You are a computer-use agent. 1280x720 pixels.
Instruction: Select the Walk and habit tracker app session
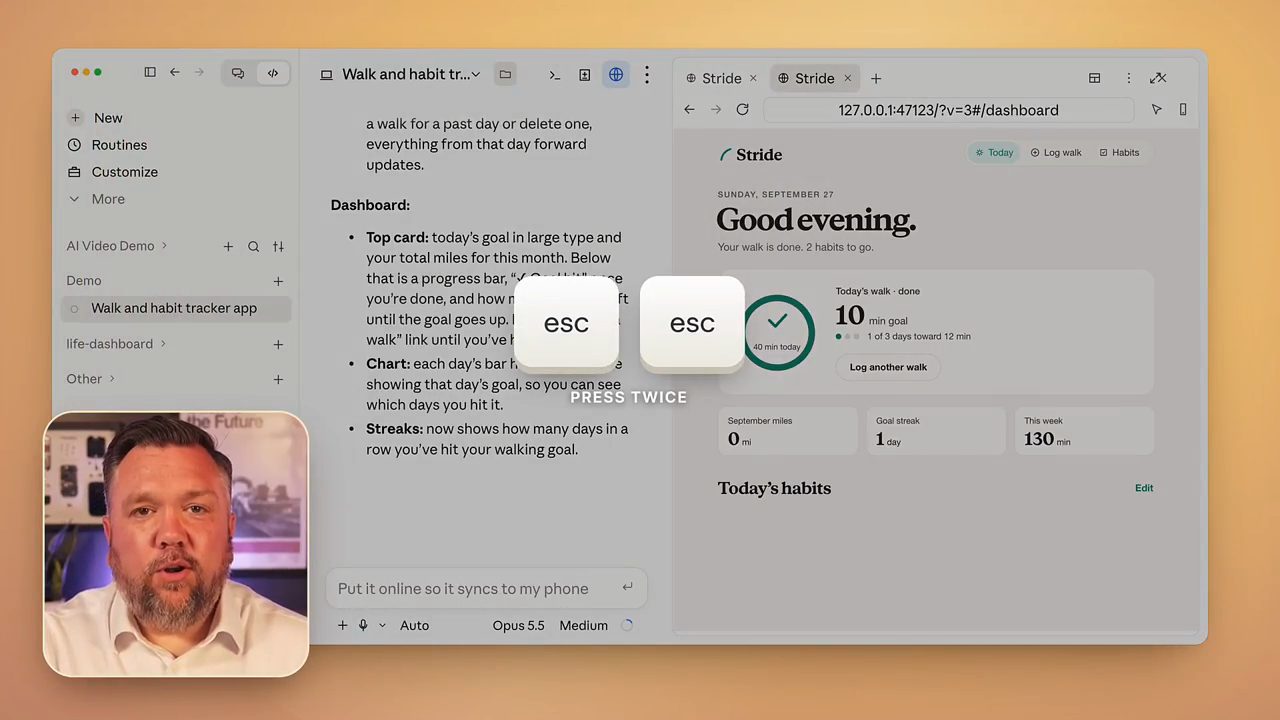[x=174, y=308]
